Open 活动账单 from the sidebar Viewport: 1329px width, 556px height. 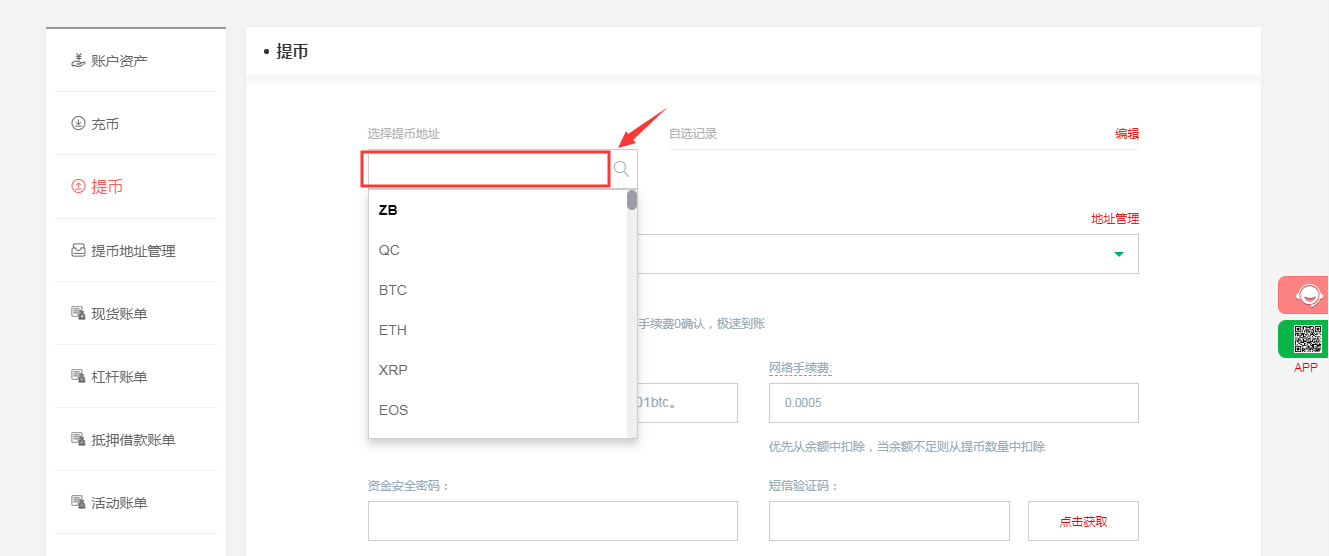119,503
